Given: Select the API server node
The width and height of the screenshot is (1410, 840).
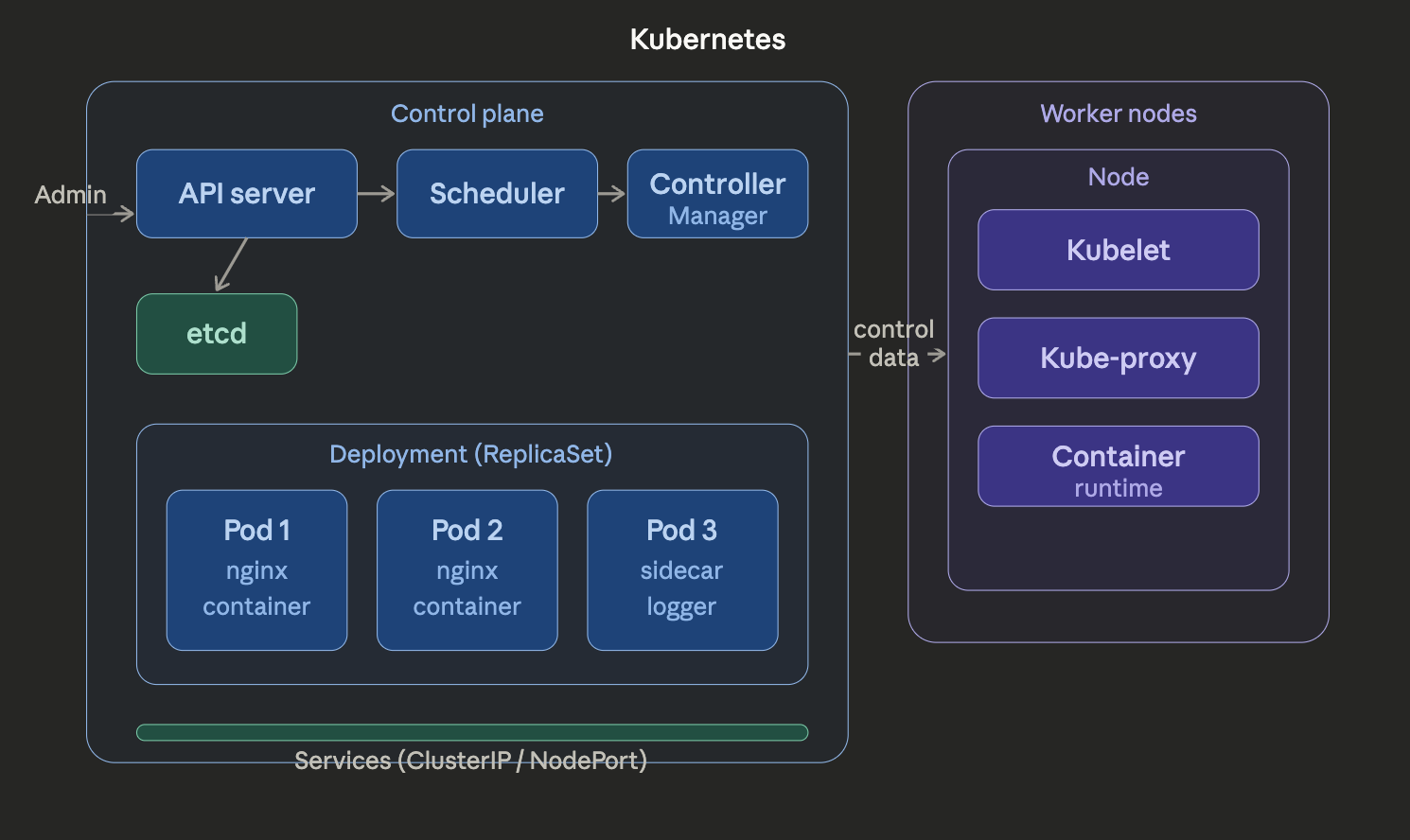Looking at the screenshot, I should coord(246,193).
